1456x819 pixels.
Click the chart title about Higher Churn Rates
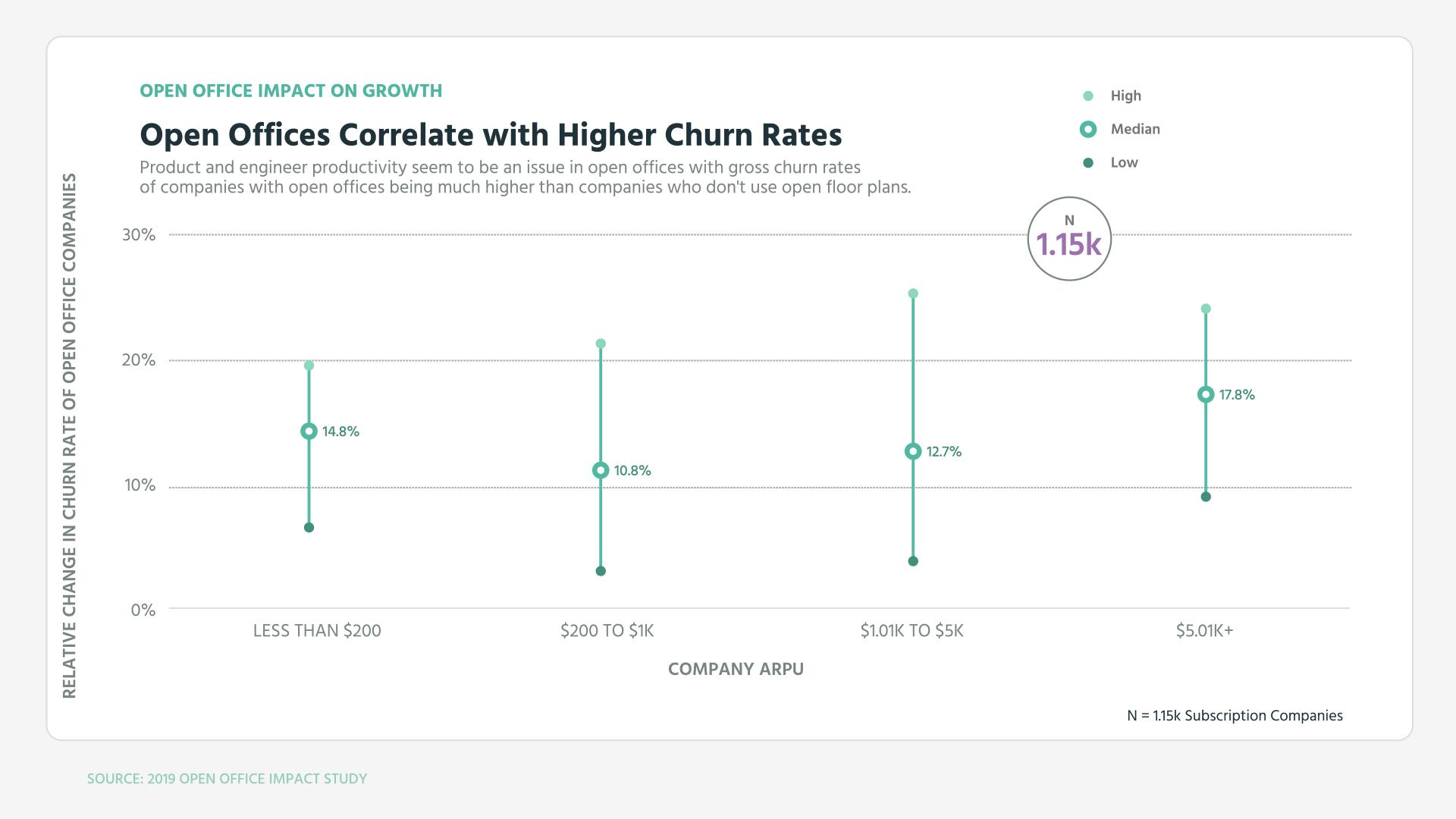coord(491,135)
